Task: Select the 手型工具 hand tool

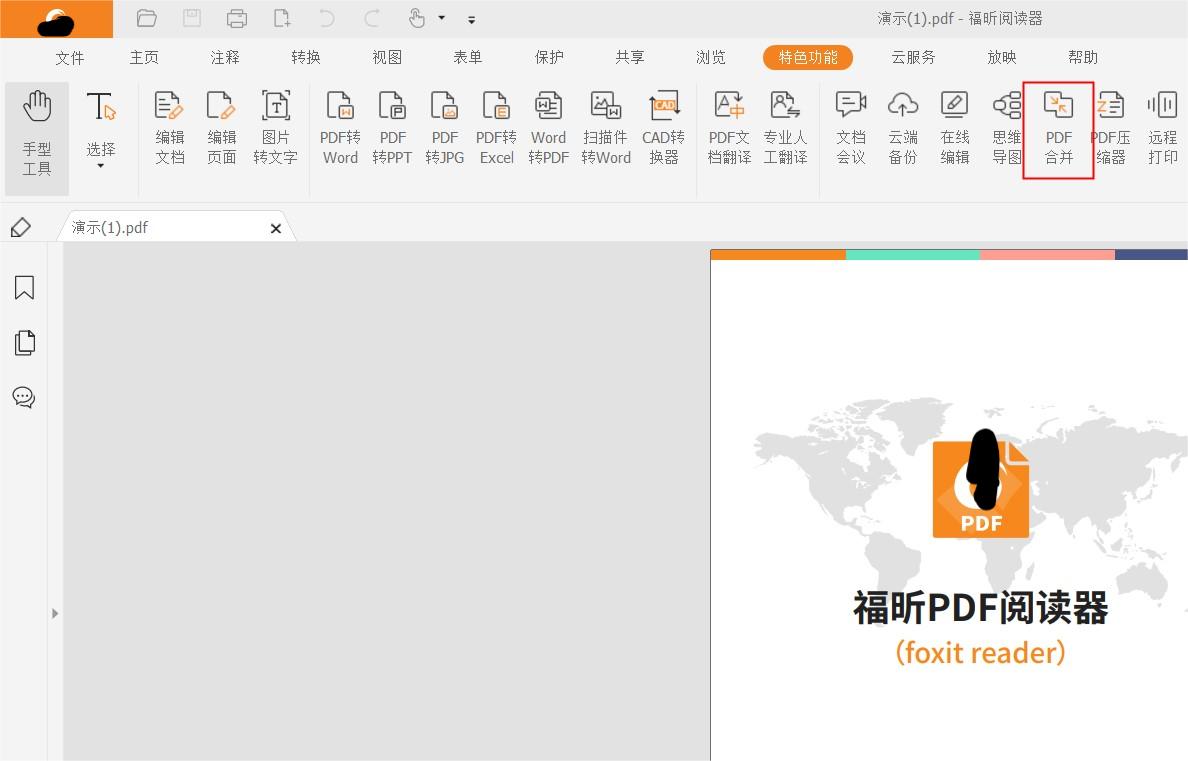Action: pos(36,139)
